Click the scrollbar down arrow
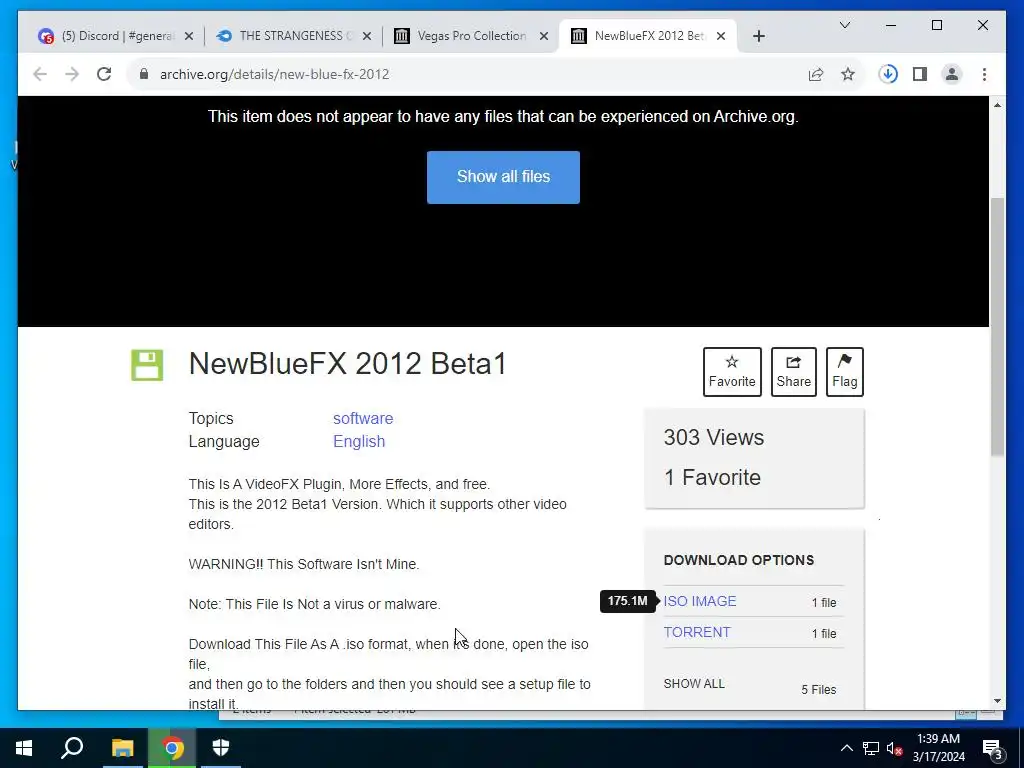This screenshot has height=768, width=1024. pyautogui.click(x=997, y=701)
